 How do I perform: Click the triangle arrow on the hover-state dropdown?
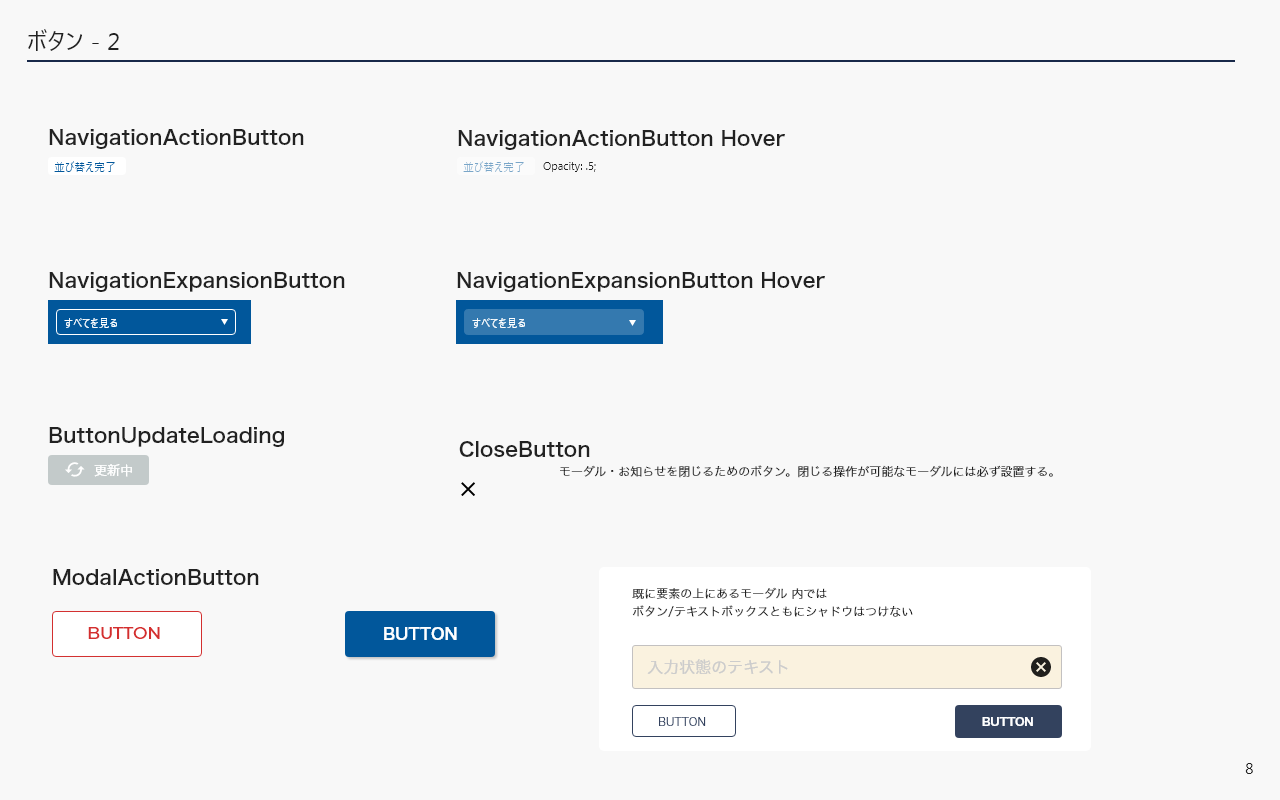632,322
